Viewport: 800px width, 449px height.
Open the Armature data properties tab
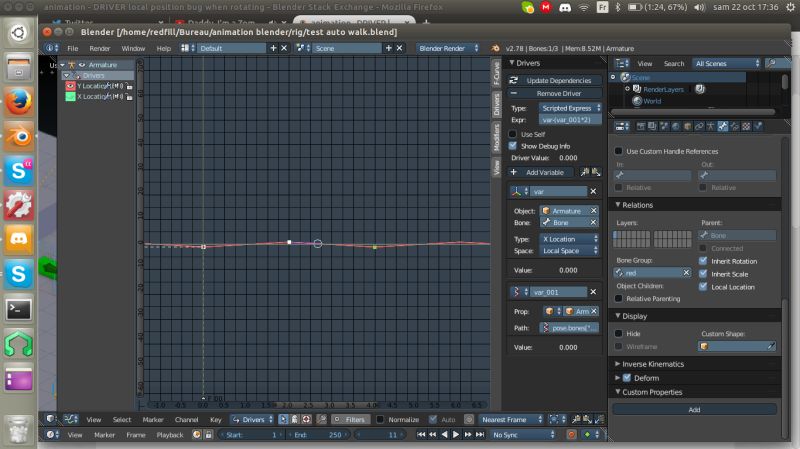711,126
